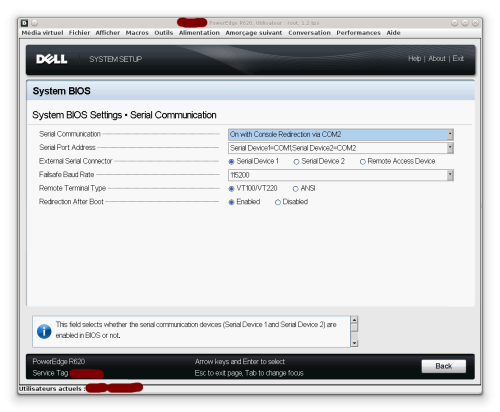The width and height of the screenshot is (500, 412).
Task: Open the Outils menu
Action: [164, 33]
